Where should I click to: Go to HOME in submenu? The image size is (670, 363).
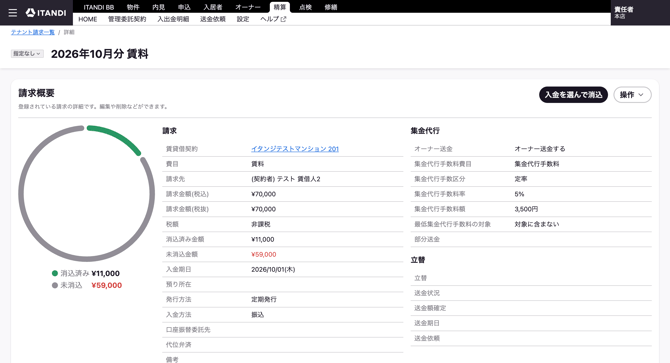88,19
